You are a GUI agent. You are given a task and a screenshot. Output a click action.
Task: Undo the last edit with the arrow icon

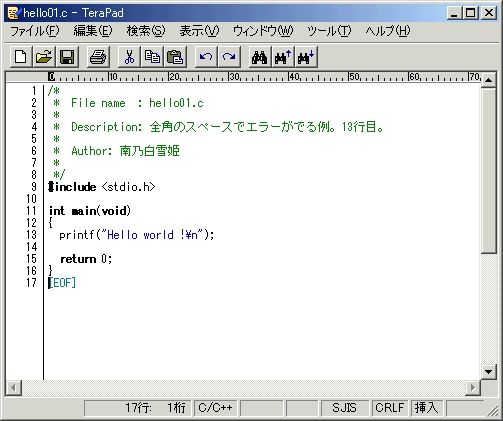[x=206, y=57]
